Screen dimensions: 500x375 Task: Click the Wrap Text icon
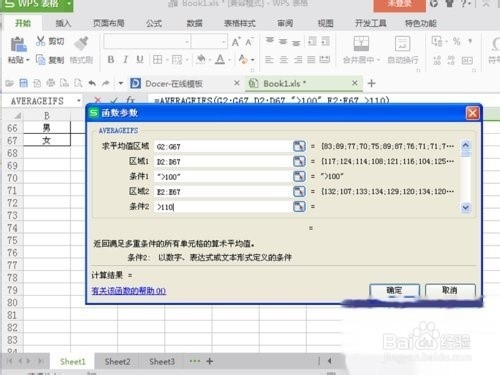[402, 44]
